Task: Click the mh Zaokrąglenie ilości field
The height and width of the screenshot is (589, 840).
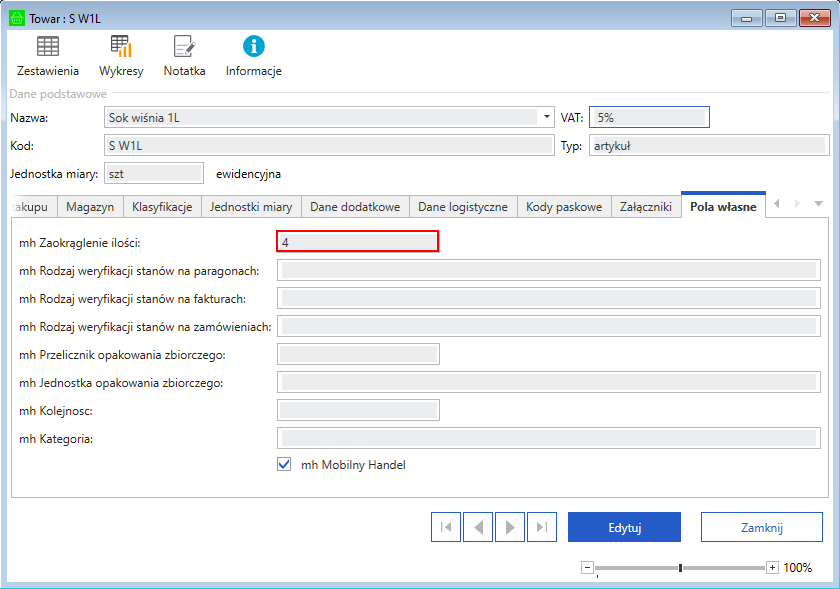Action: point(357,241)
